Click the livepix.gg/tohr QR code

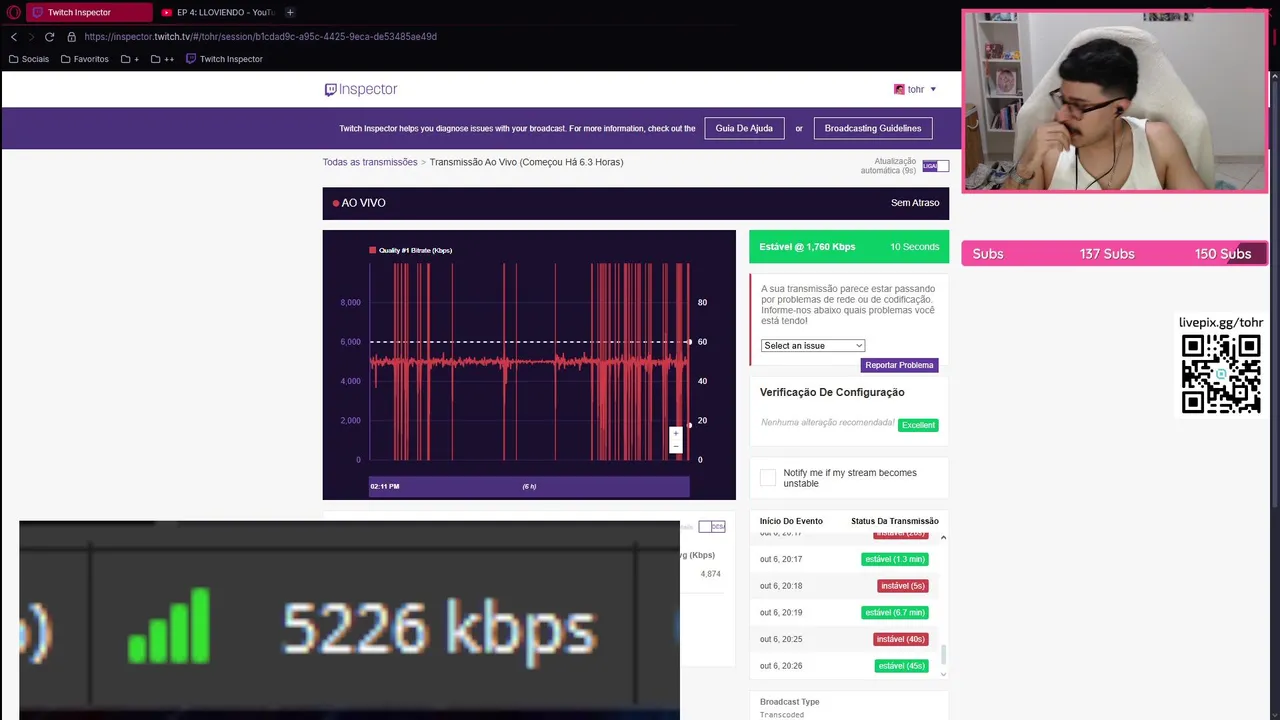coord(1221,374)
